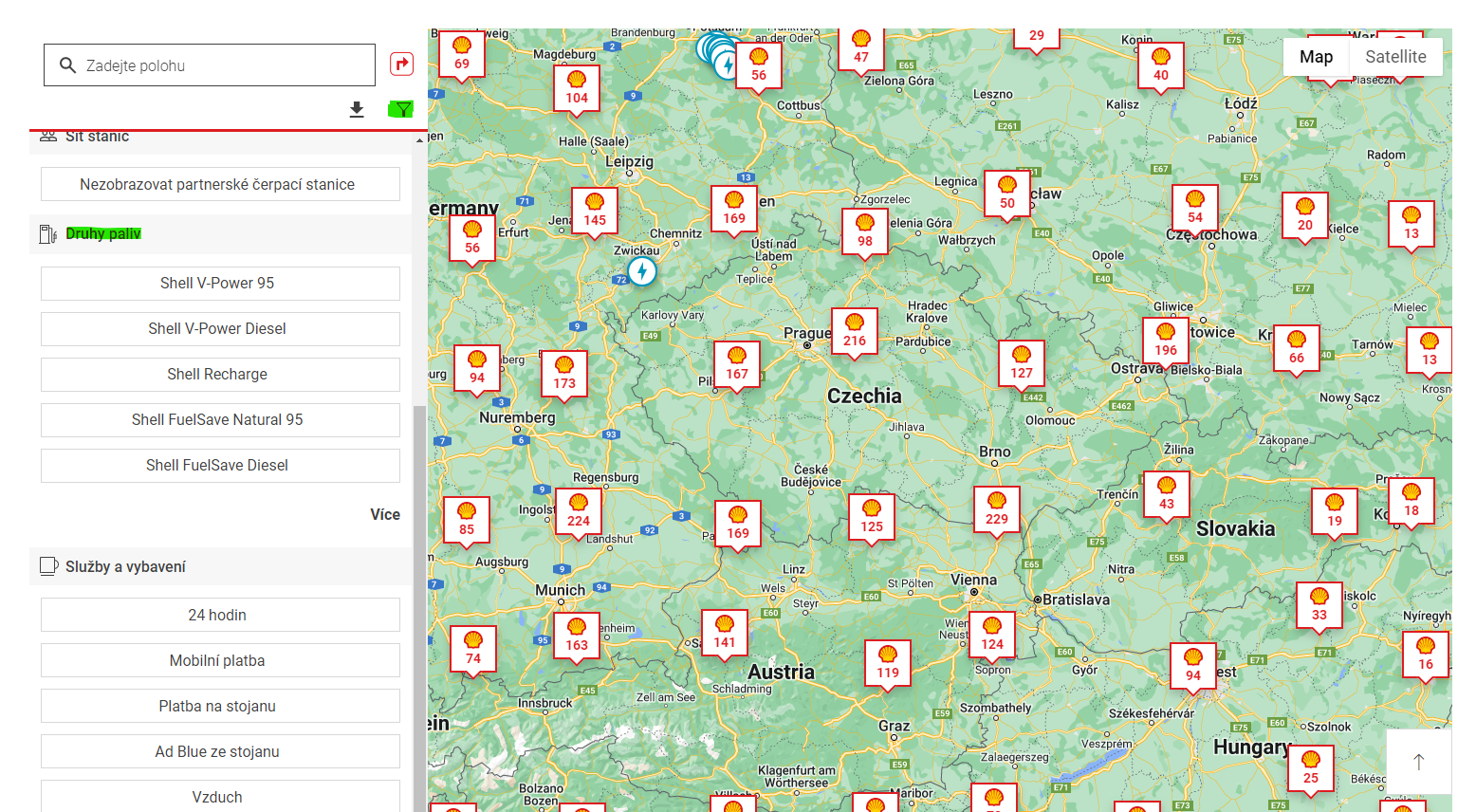
Task: Toggle the 24 hodin service filter
Action: click(220, 615)
